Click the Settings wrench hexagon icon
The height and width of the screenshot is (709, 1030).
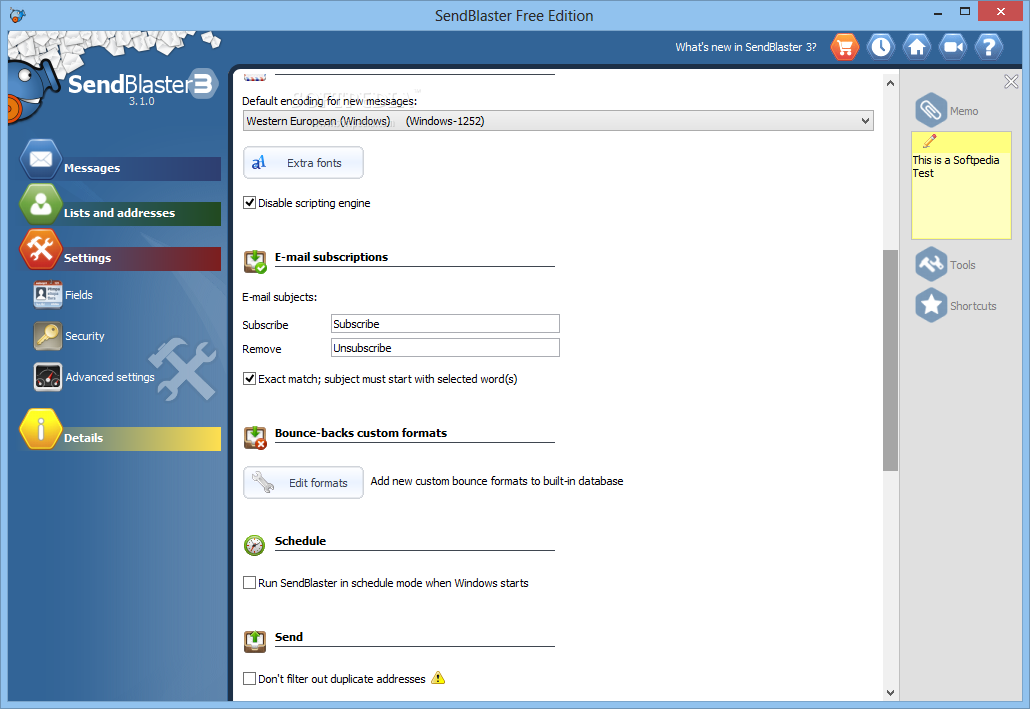(x=41, y=249)
